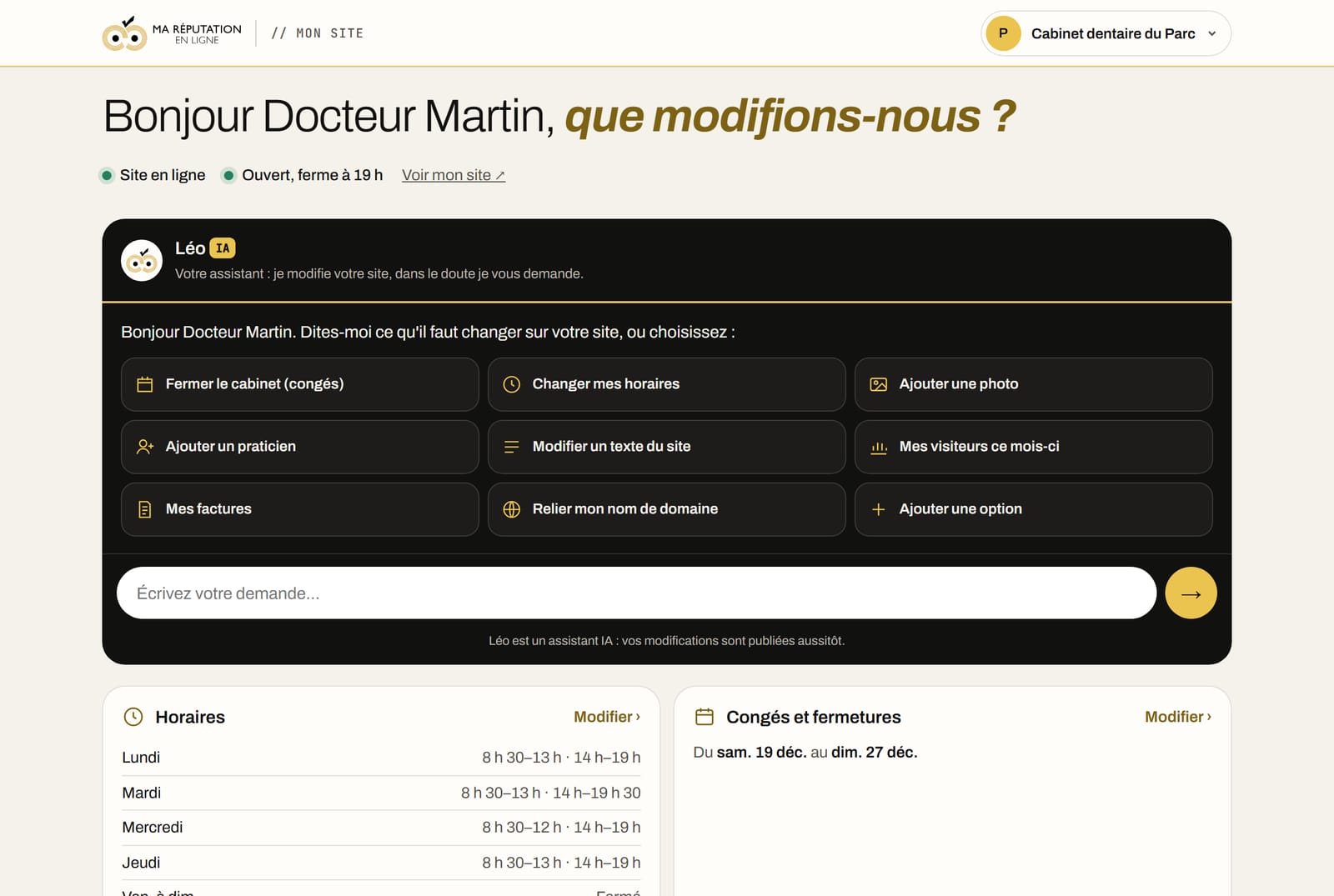Click the Ouvert, ferme à 19 h status
Viewport: 1334px width, 896px height.
pos(303,175)
